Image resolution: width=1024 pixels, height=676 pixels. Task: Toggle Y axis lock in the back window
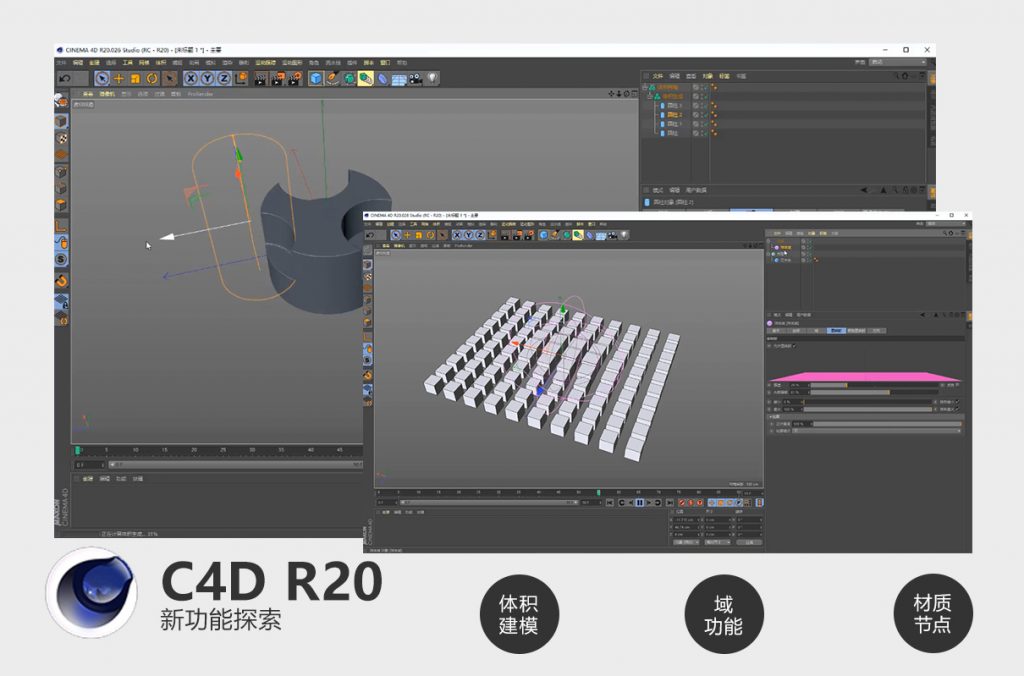tap(207, 78)
